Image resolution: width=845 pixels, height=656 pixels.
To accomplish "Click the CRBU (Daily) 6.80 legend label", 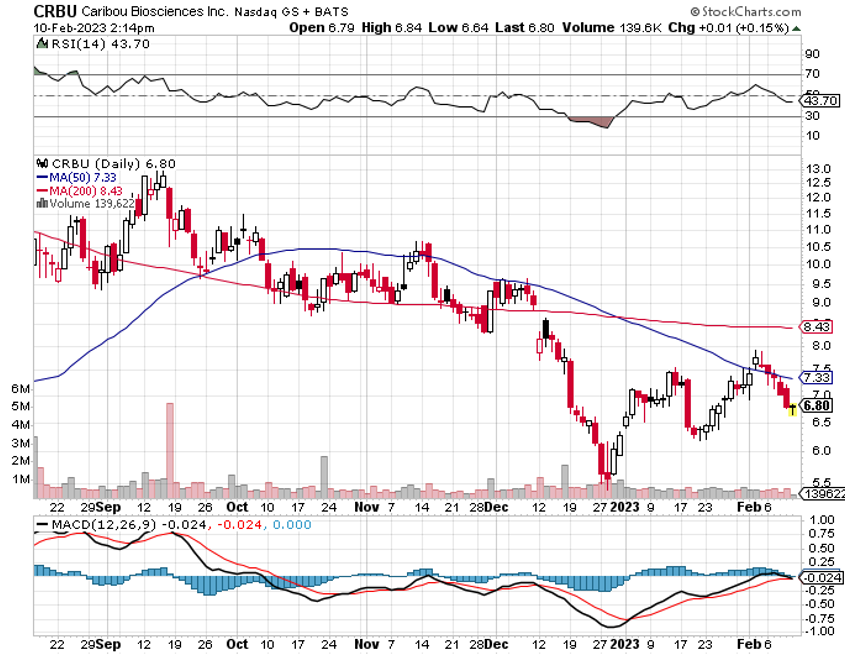I will 114,163.
